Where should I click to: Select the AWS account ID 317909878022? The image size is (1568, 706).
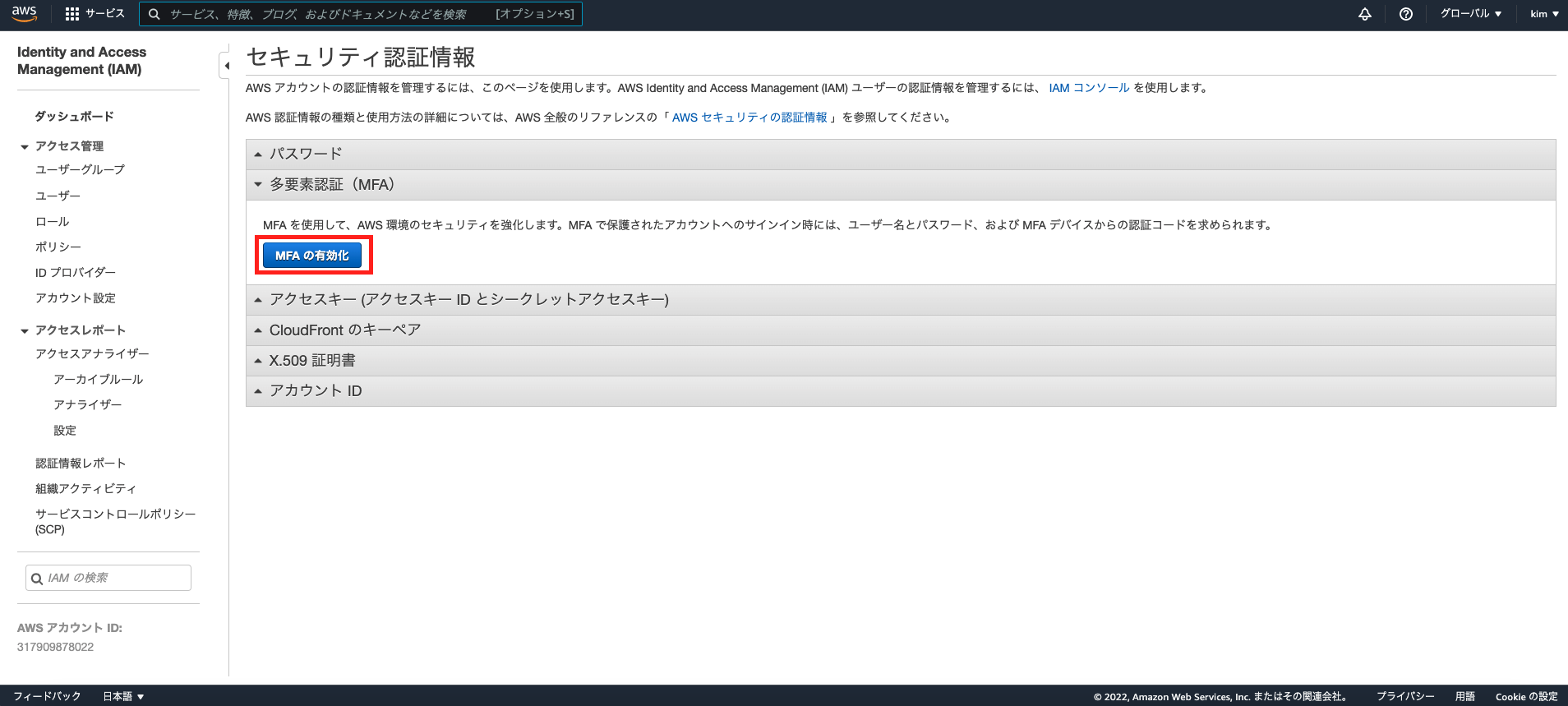click(x=55, y=647)
